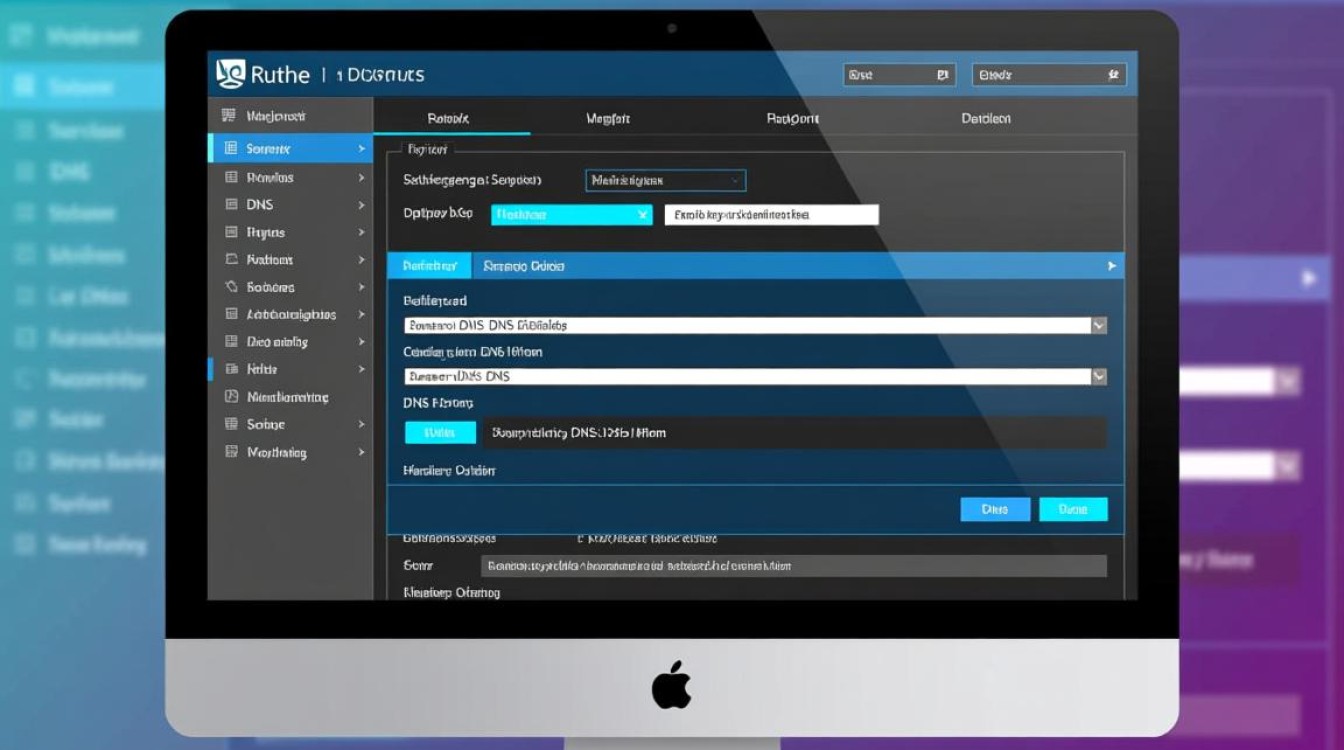Expand the chevron on the highlighted sidebar item
Viewport: 1344px width, 750px height.
tap(361, 149)
